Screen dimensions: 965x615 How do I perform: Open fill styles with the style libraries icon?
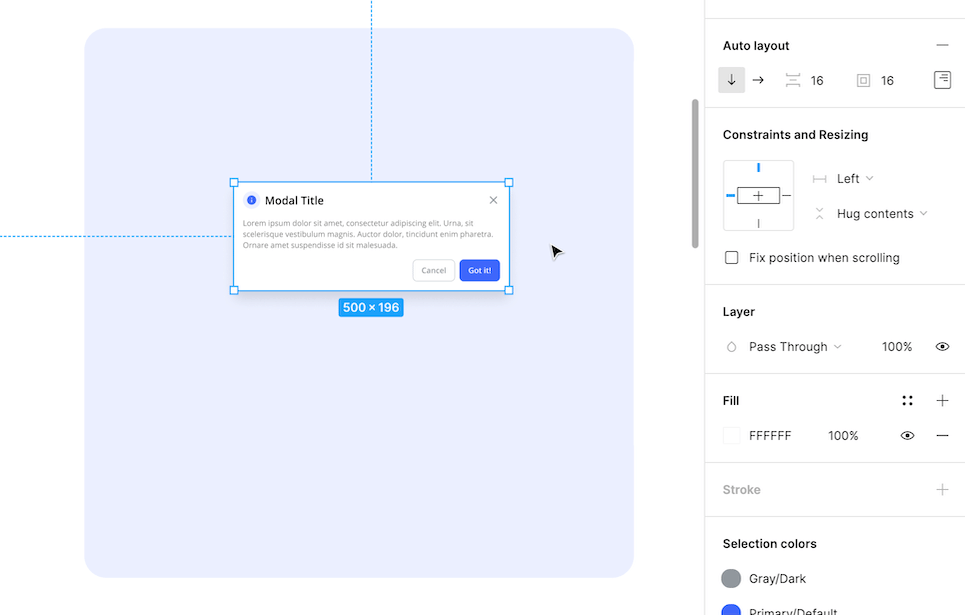[907, 400]
